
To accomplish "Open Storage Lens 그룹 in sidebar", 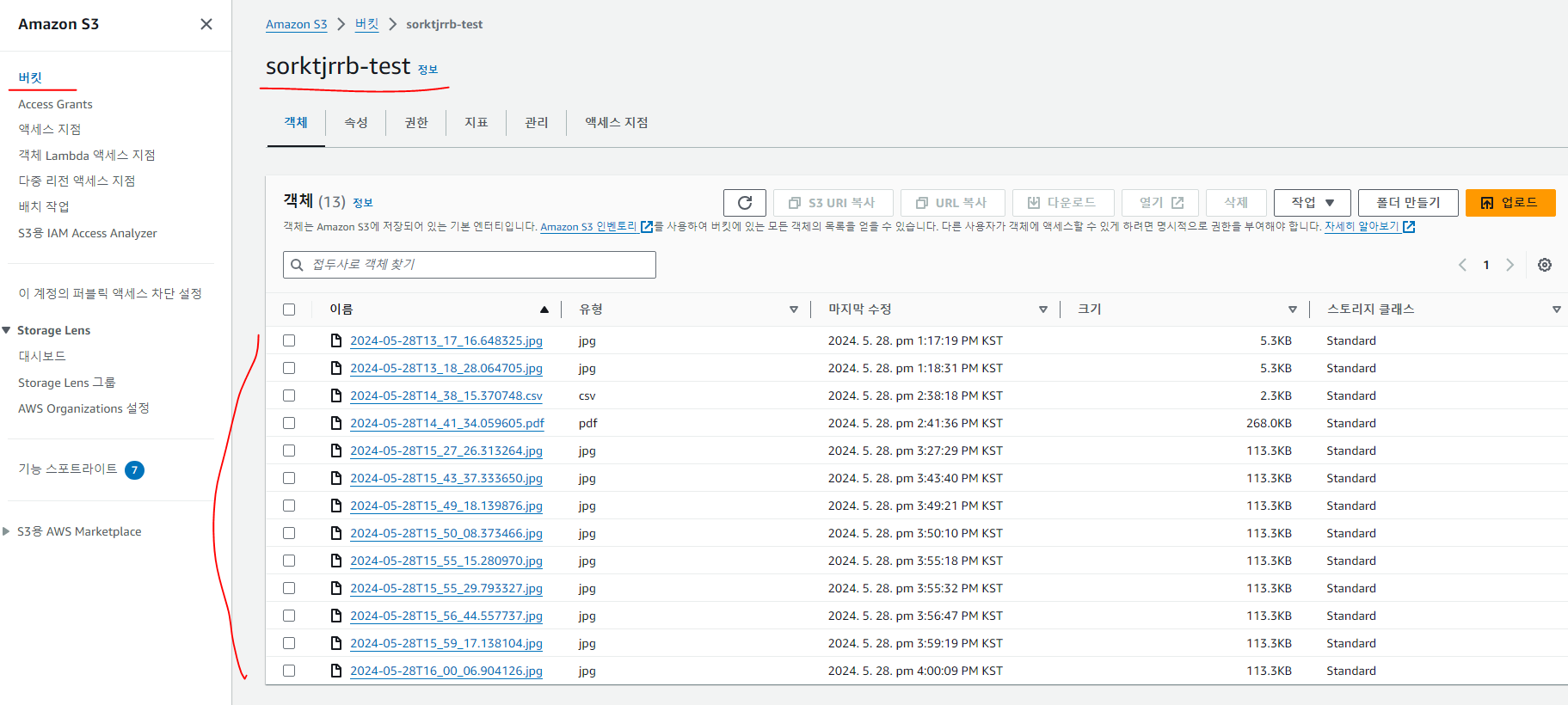I will click(x=67, y=383).
